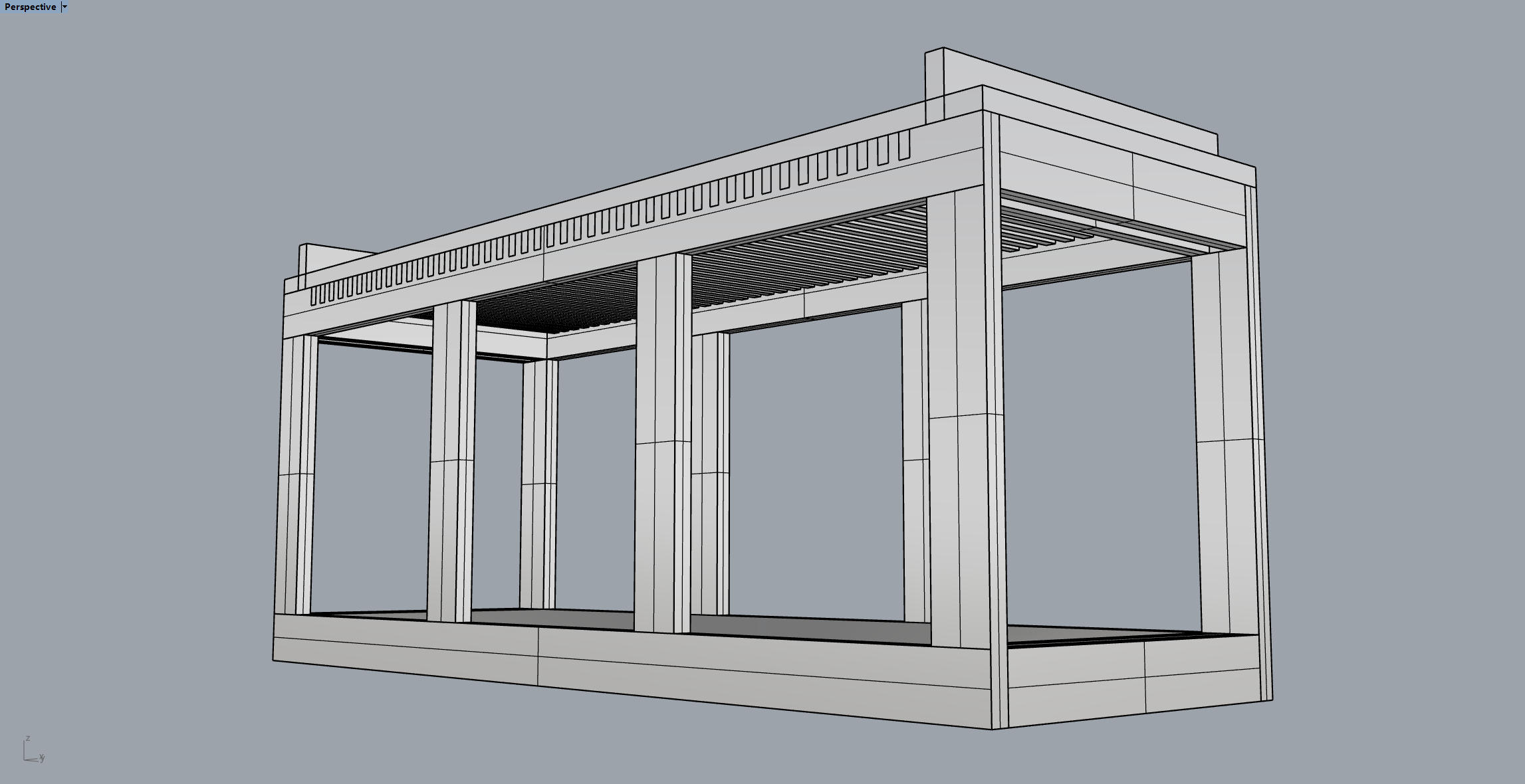Click the Perspective viewport title label
This screenshot has height=784, width=1525.
coord(30,7)
